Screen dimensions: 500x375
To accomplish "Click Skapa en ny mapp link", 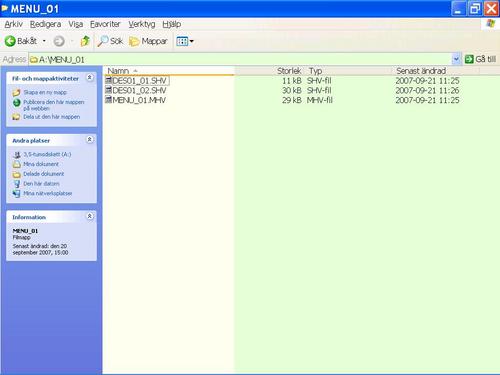I will pyautogui.click(x=45, y=92).
